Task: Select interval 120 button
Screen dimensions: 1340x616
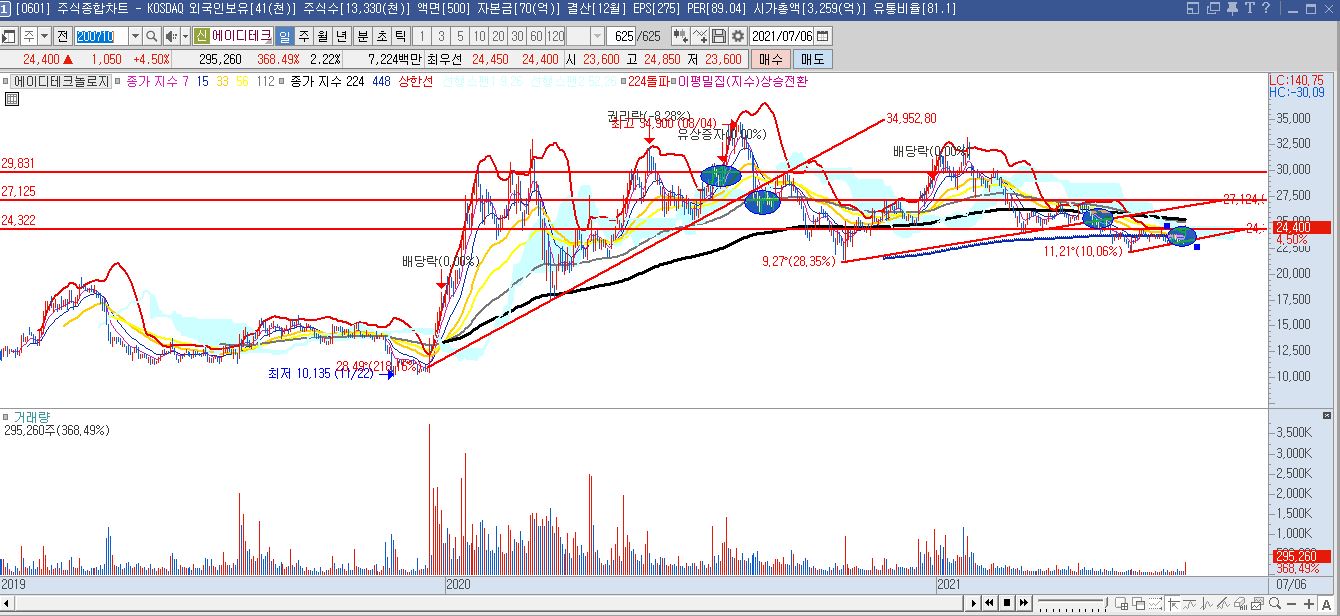Action: [555, 36]
